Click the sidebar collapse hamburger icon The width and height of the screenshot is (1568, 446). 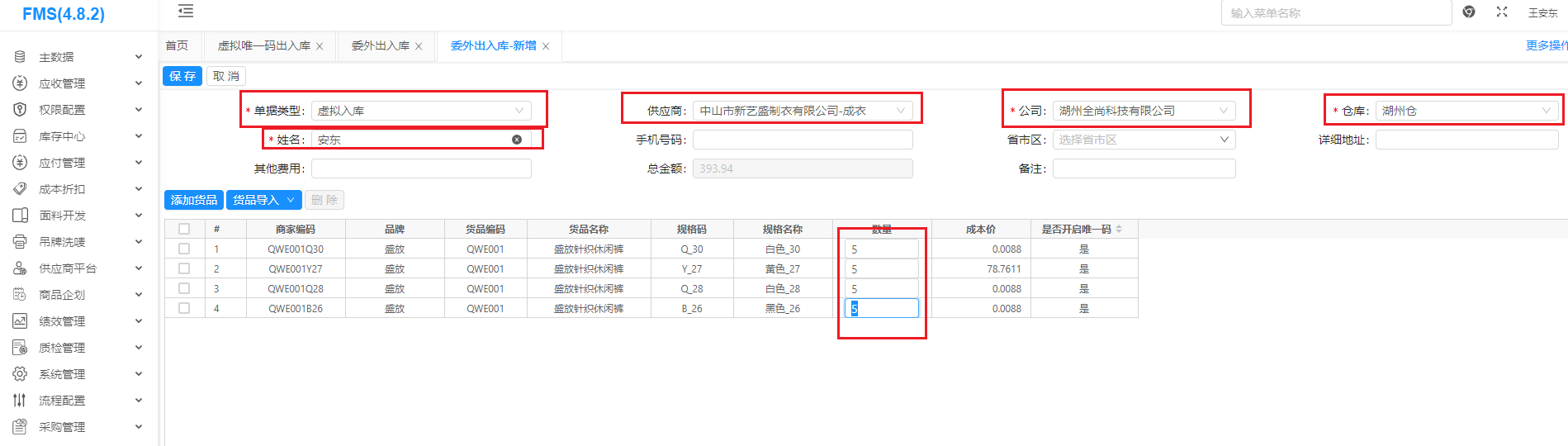[x=186, y=12]
